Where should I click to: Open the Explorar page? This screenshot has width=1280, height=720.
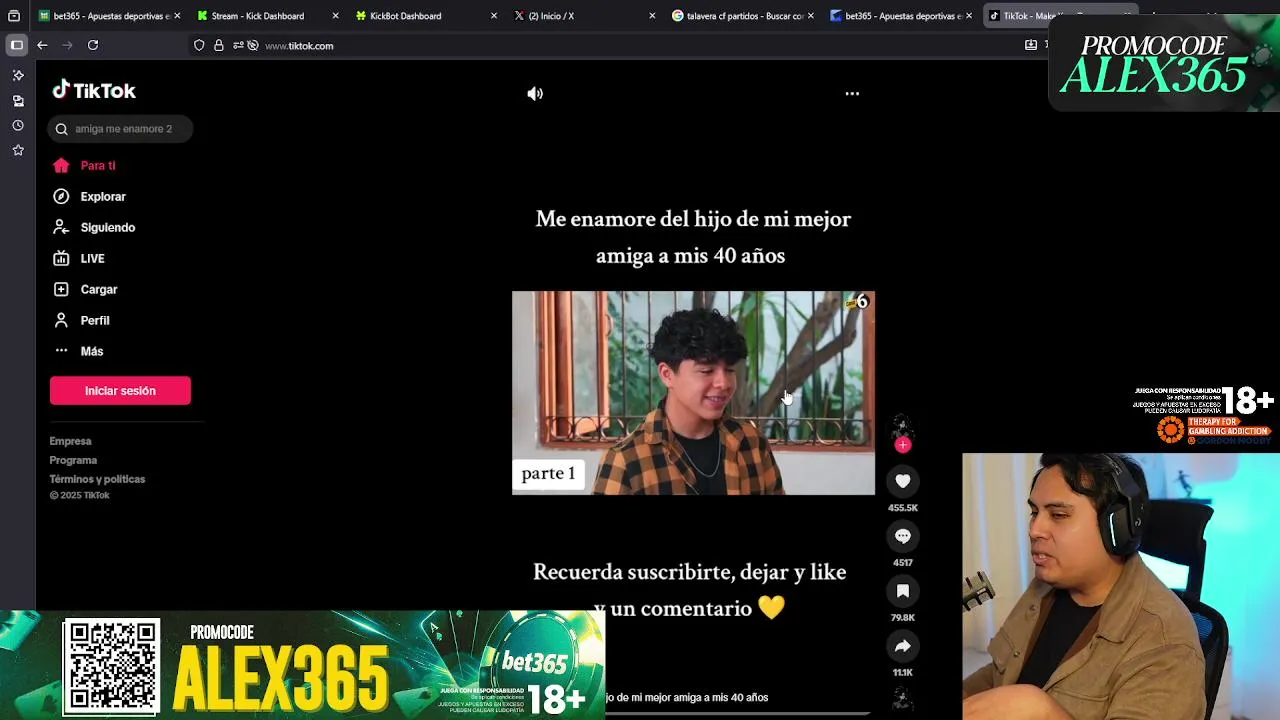pos(103,197)
